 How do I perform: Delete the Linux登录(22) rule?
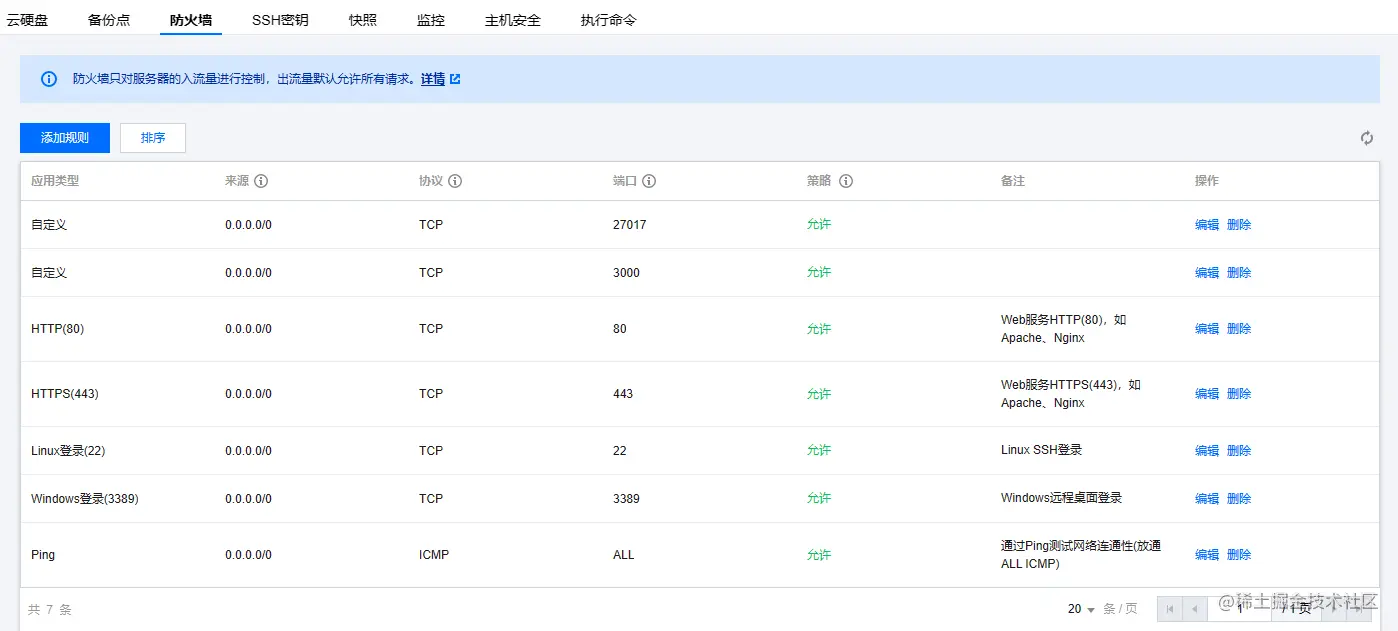click(1239, 451)
